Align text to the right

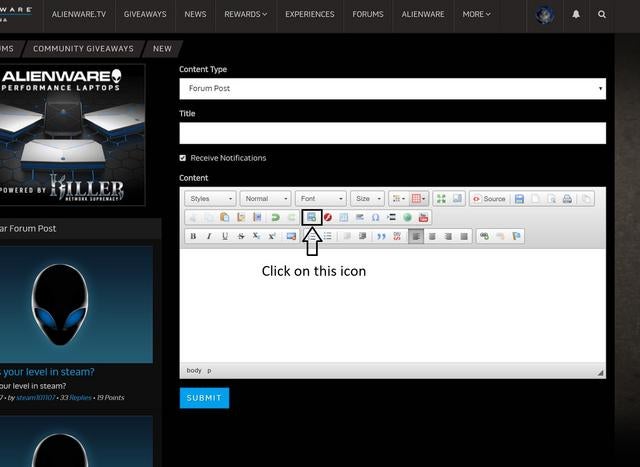448,236
